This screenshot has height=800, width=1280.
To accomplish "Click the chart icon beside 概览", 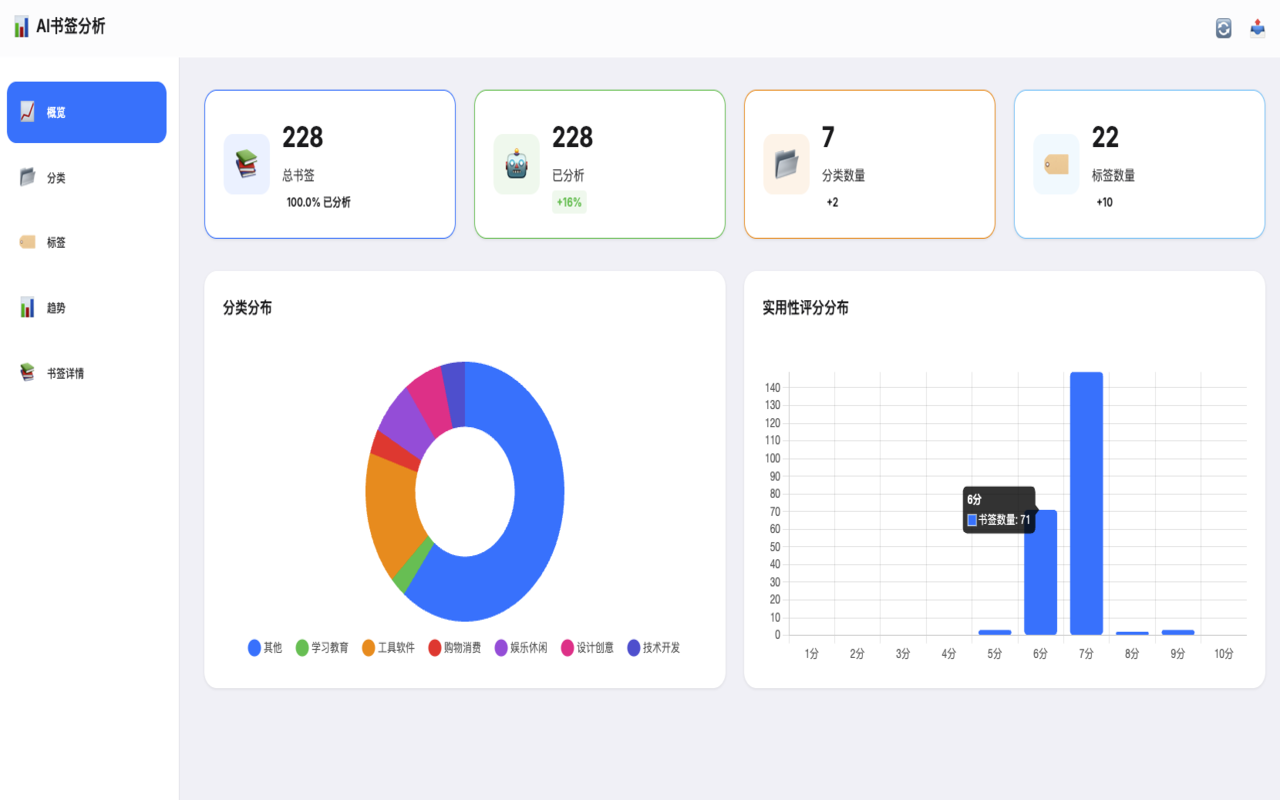I will coord(27,112).
